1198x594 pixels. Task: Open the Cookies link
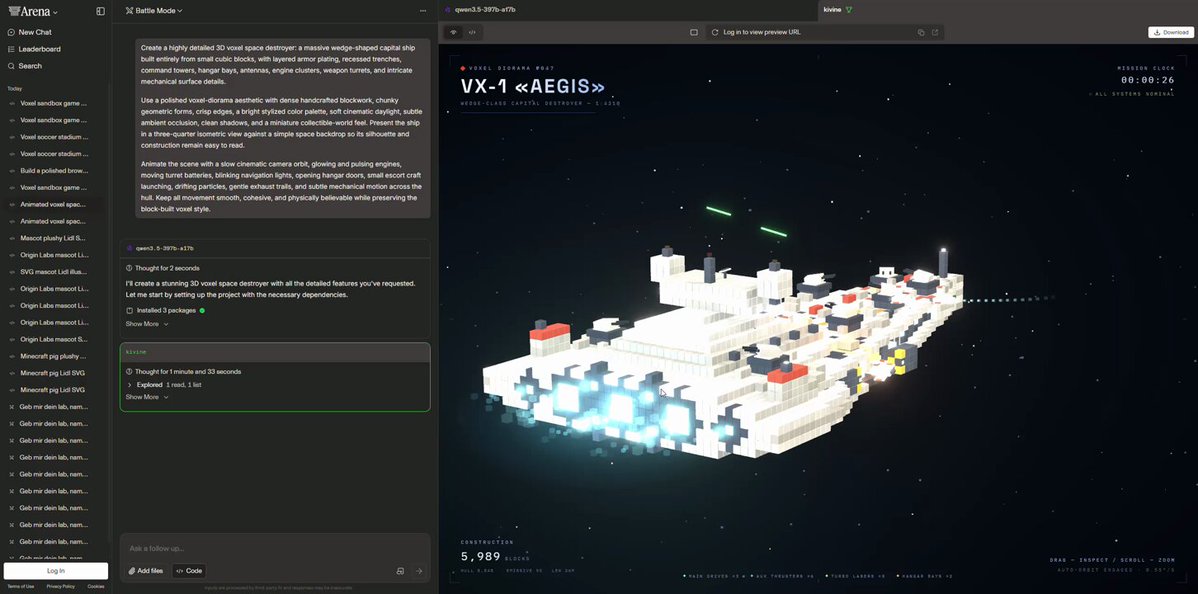pyautogui.click(x=96, y=586)
